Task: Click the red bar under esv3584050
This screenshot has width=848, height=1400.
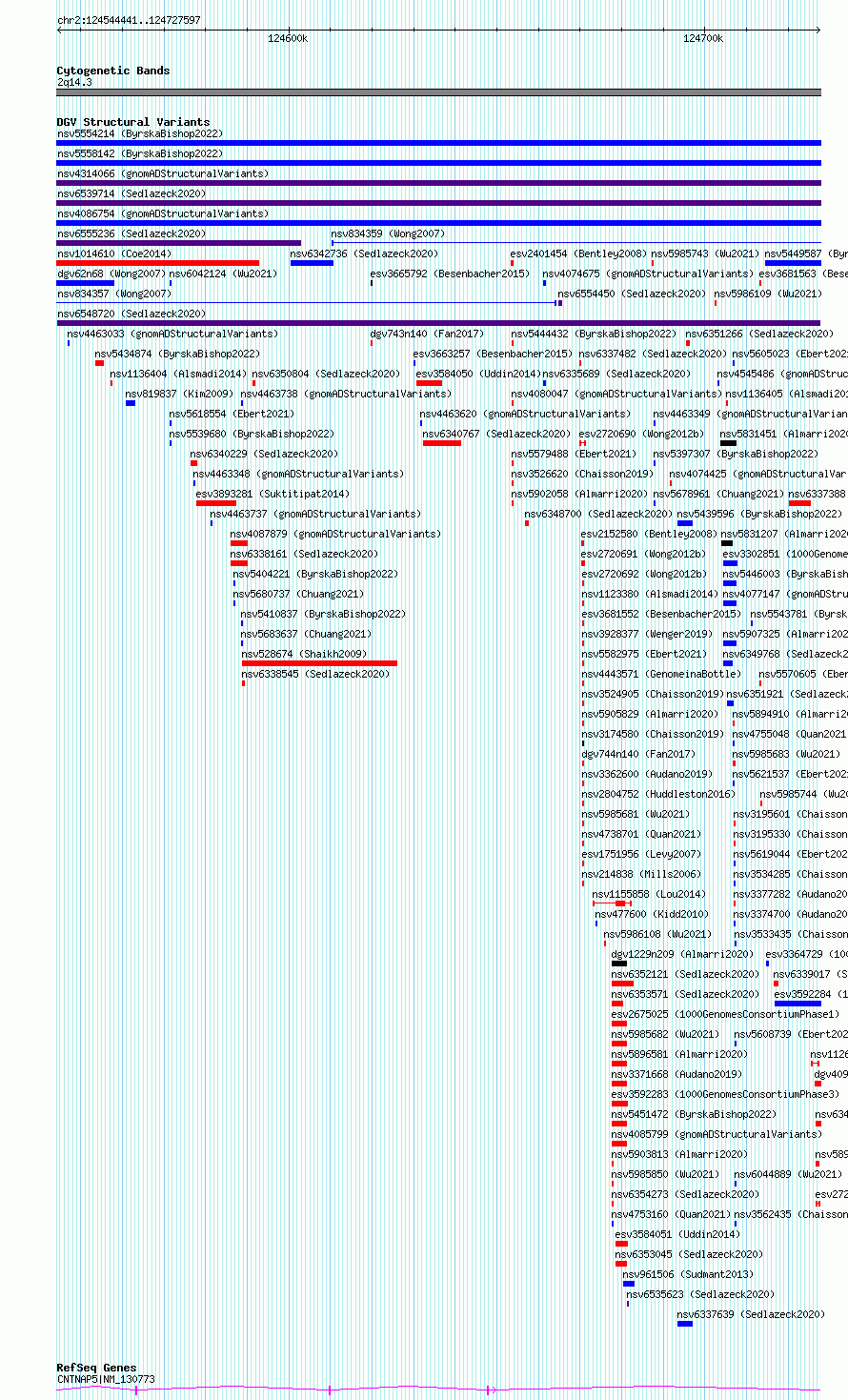Action: 430,383
